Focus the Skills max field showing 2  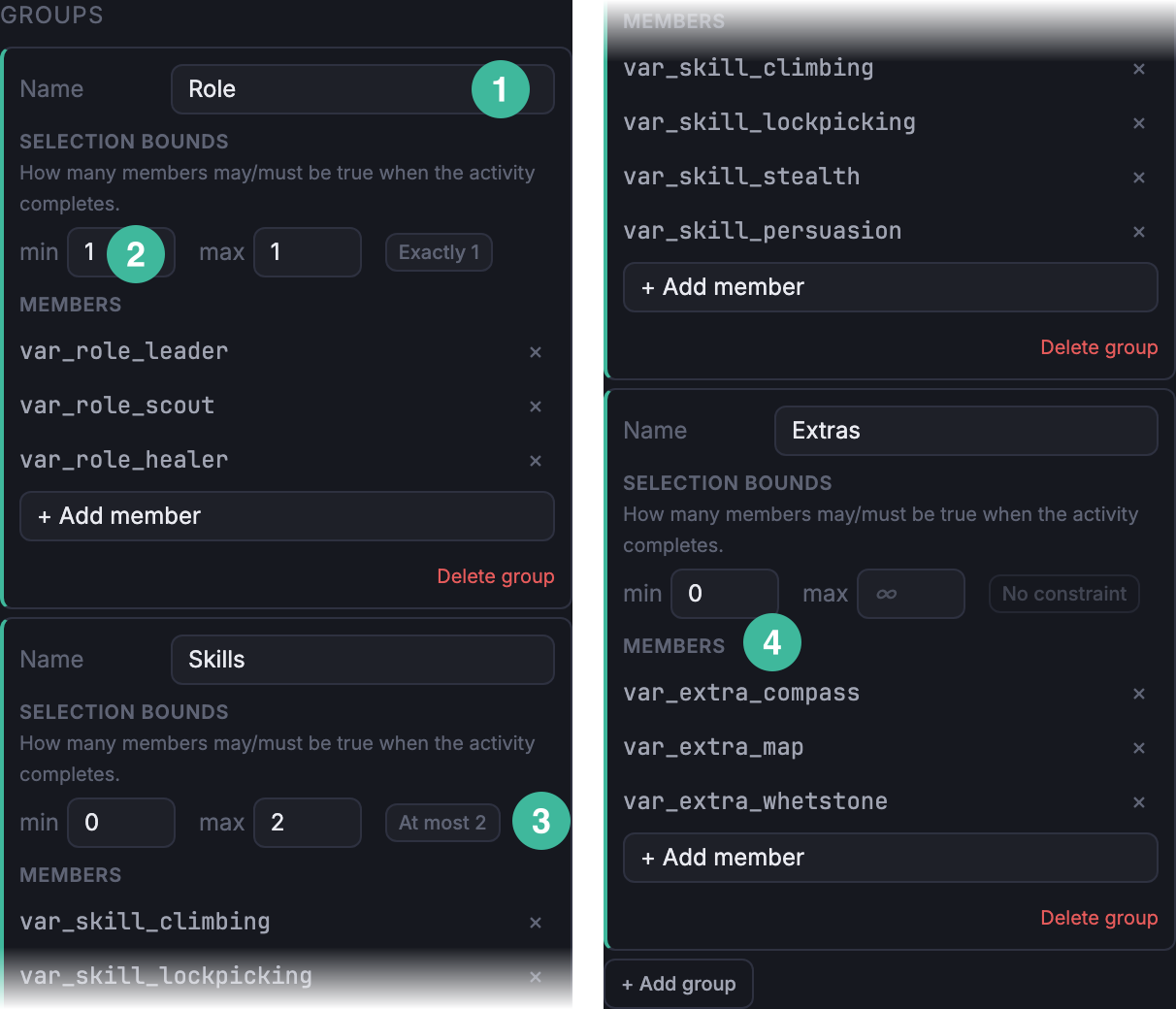point(308,823)
